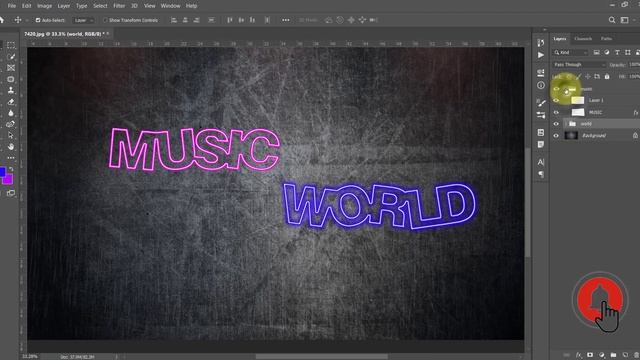640x360 pixels.
Task: Click the zoom percentage field in status bar
Action: 29,356
